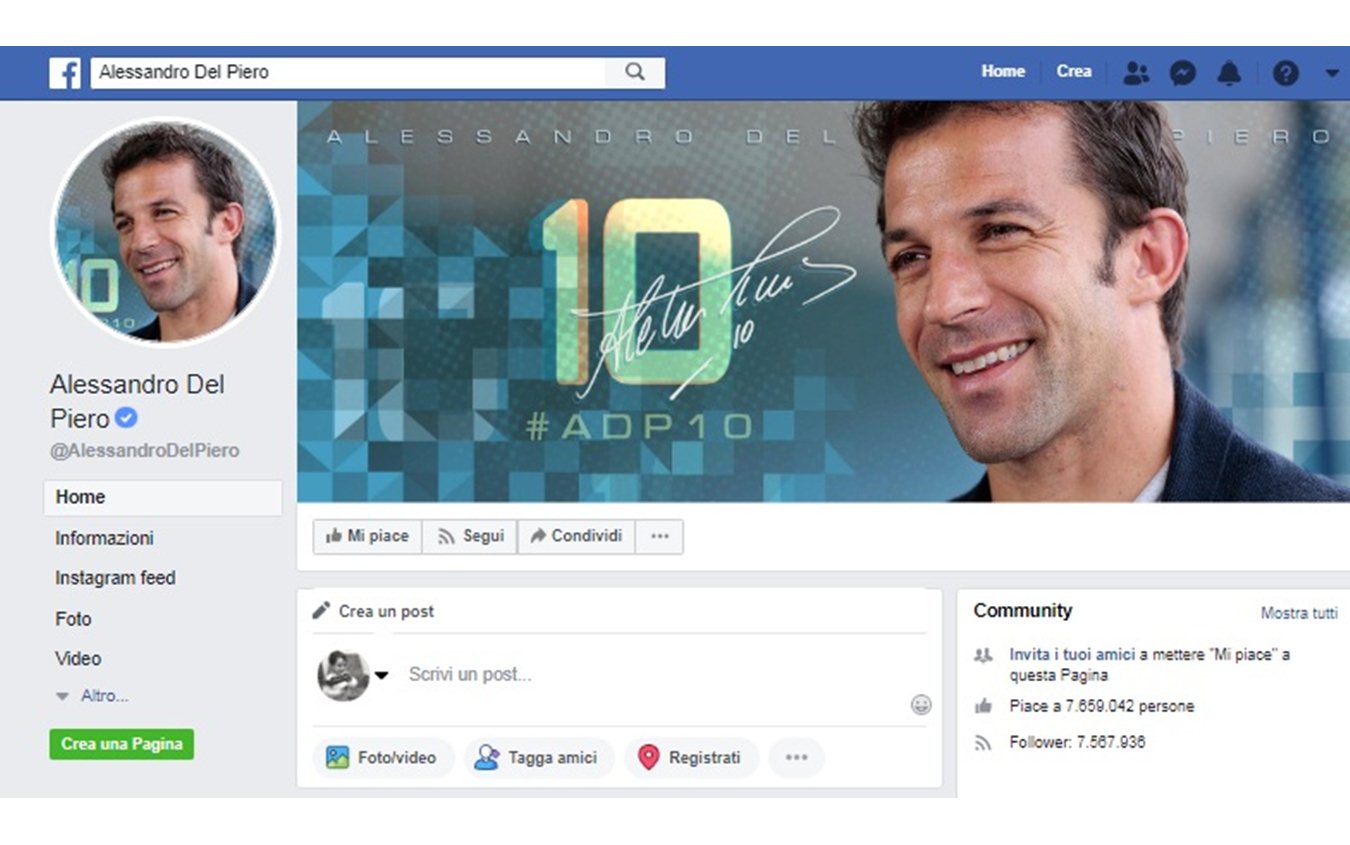Click the Follower: 7.567.936 text

[x=1077, y=743]
